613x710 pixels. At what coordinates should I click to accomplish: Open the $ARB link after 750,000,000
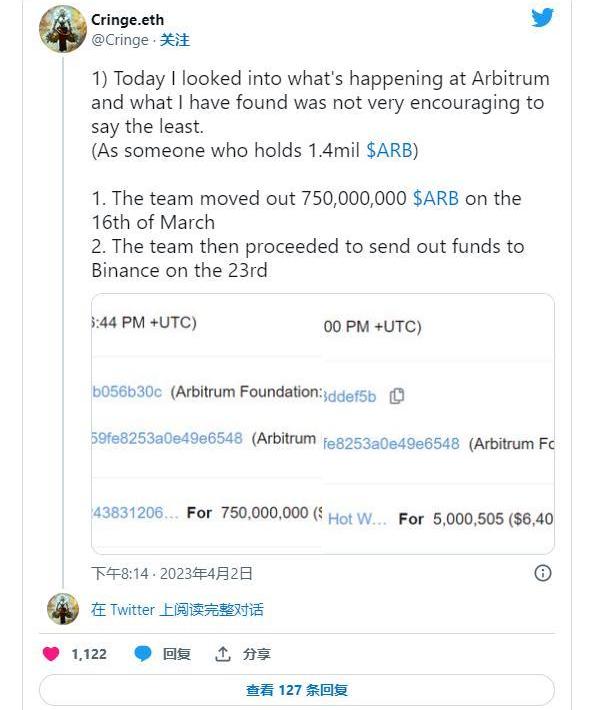[435, 198]
